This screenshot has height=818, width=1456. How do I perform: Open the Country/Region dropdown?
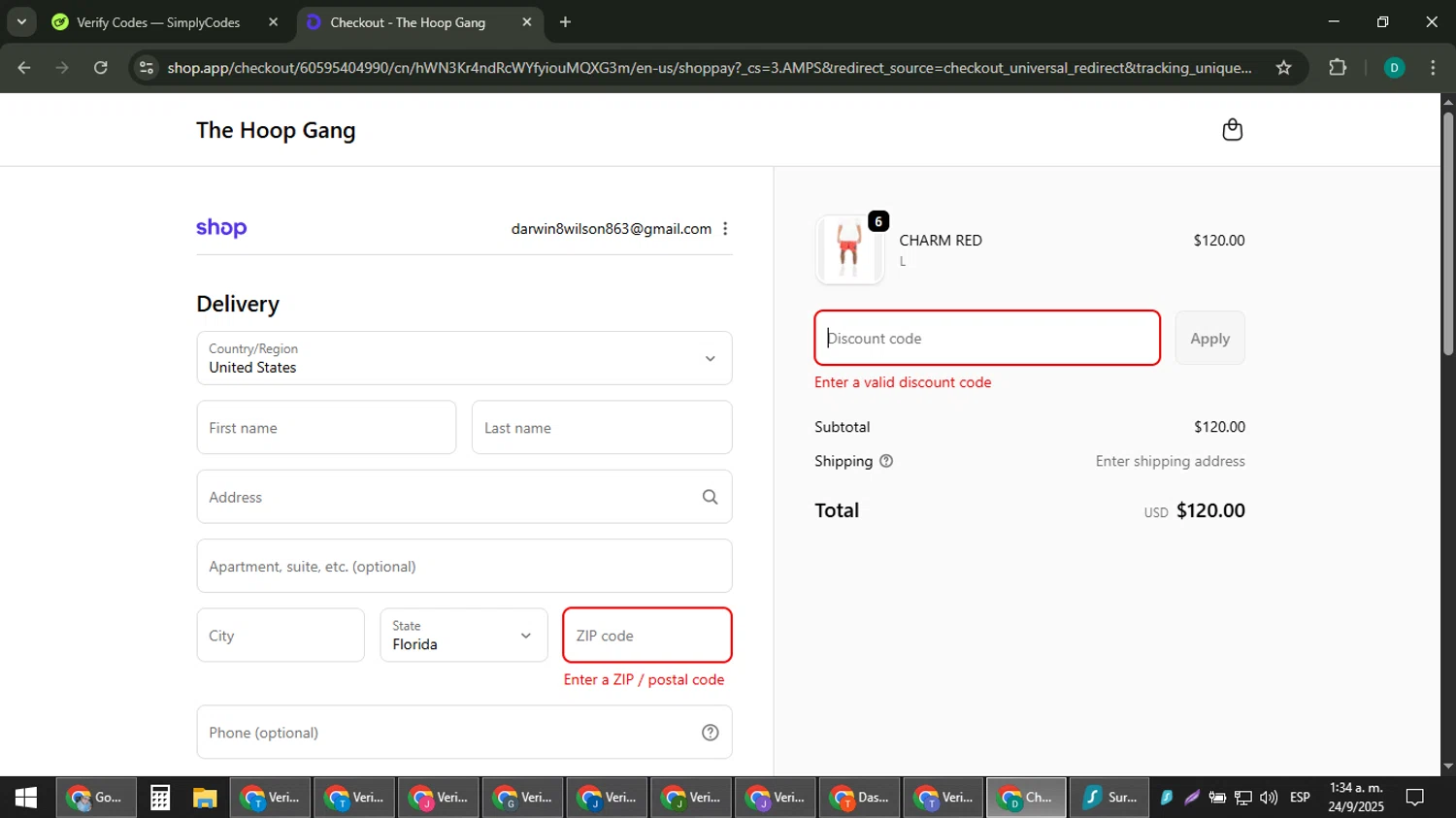(x=464, y=358)
